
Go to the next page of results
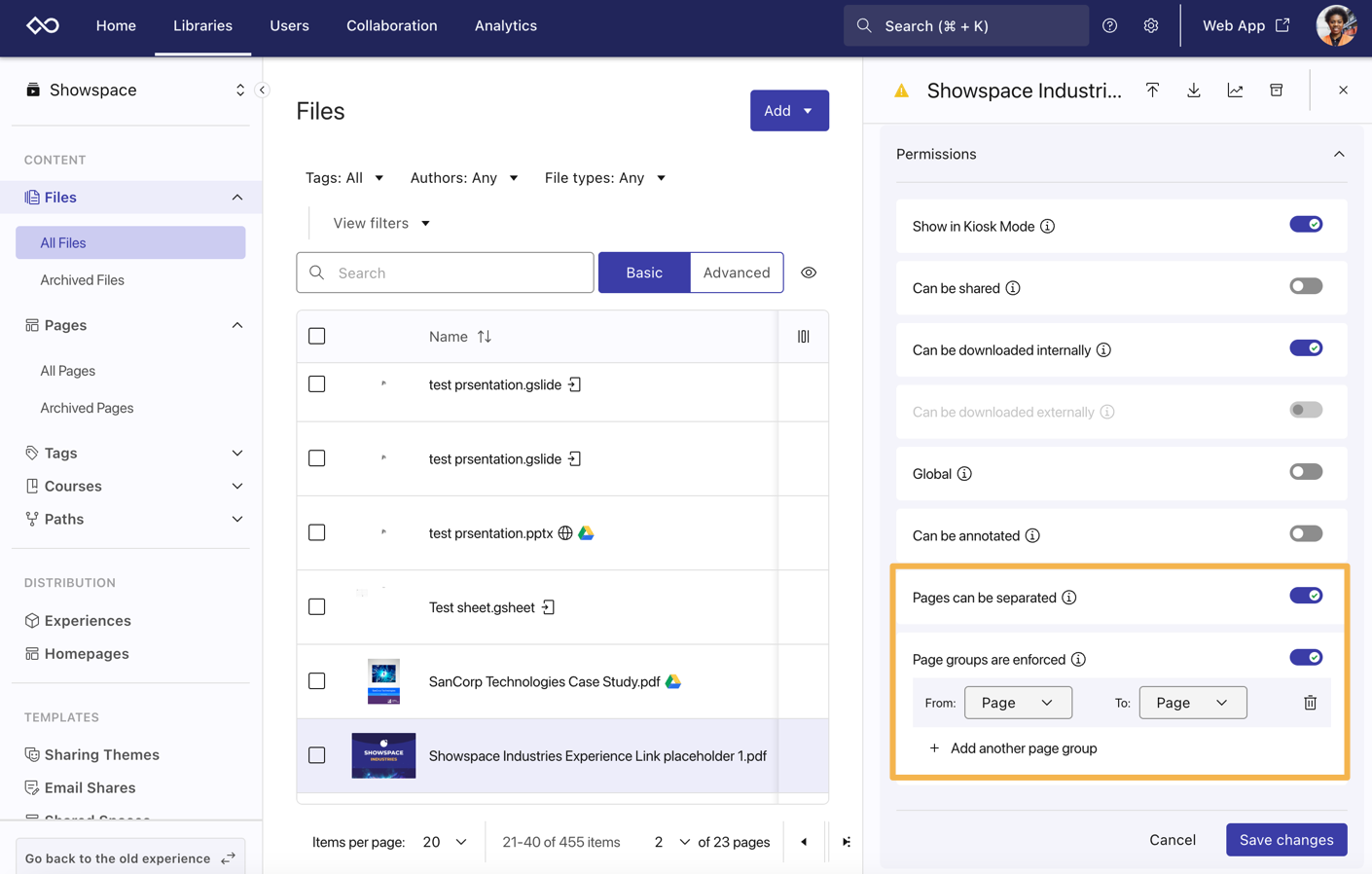(x=846, y=842)
